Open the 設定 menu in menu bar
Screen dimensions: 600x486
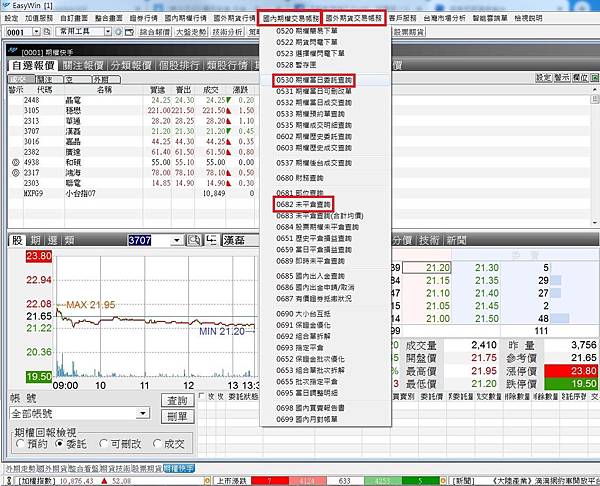coord(11,18)
